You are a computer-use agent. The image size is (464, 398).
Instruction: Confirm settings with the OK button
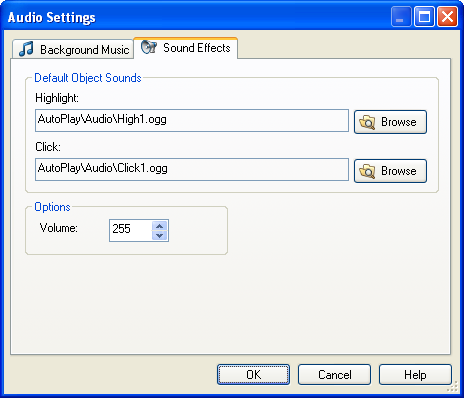tap(253, 375)
